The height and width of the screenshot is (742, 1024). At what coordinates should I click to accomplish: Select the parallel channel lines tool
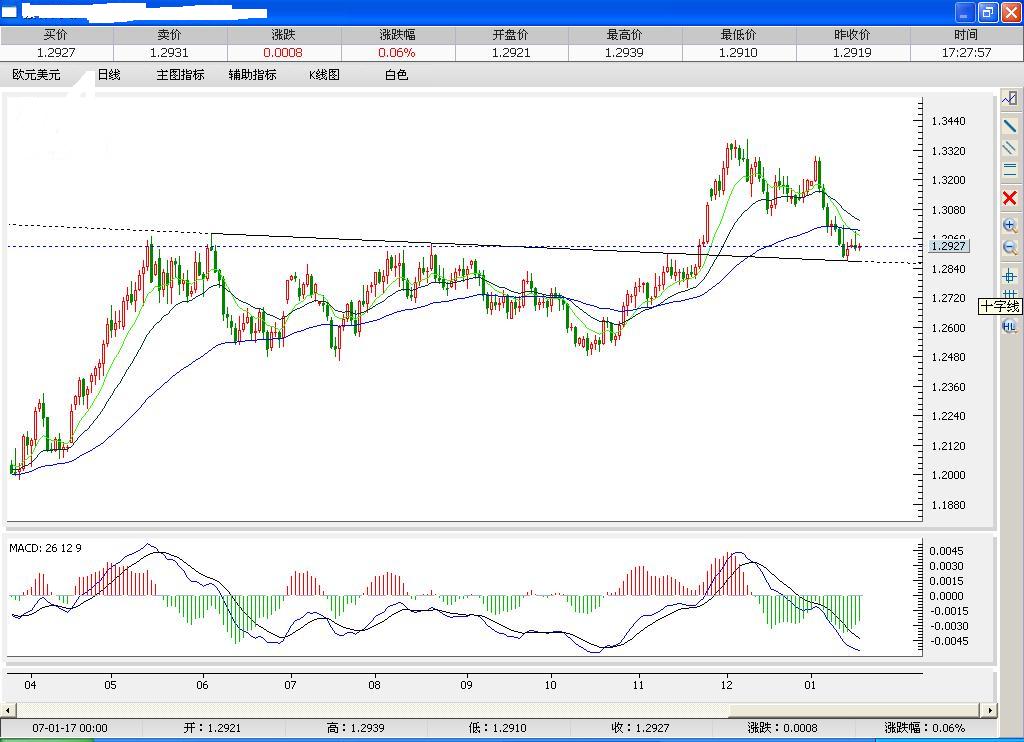(1010, 147)
